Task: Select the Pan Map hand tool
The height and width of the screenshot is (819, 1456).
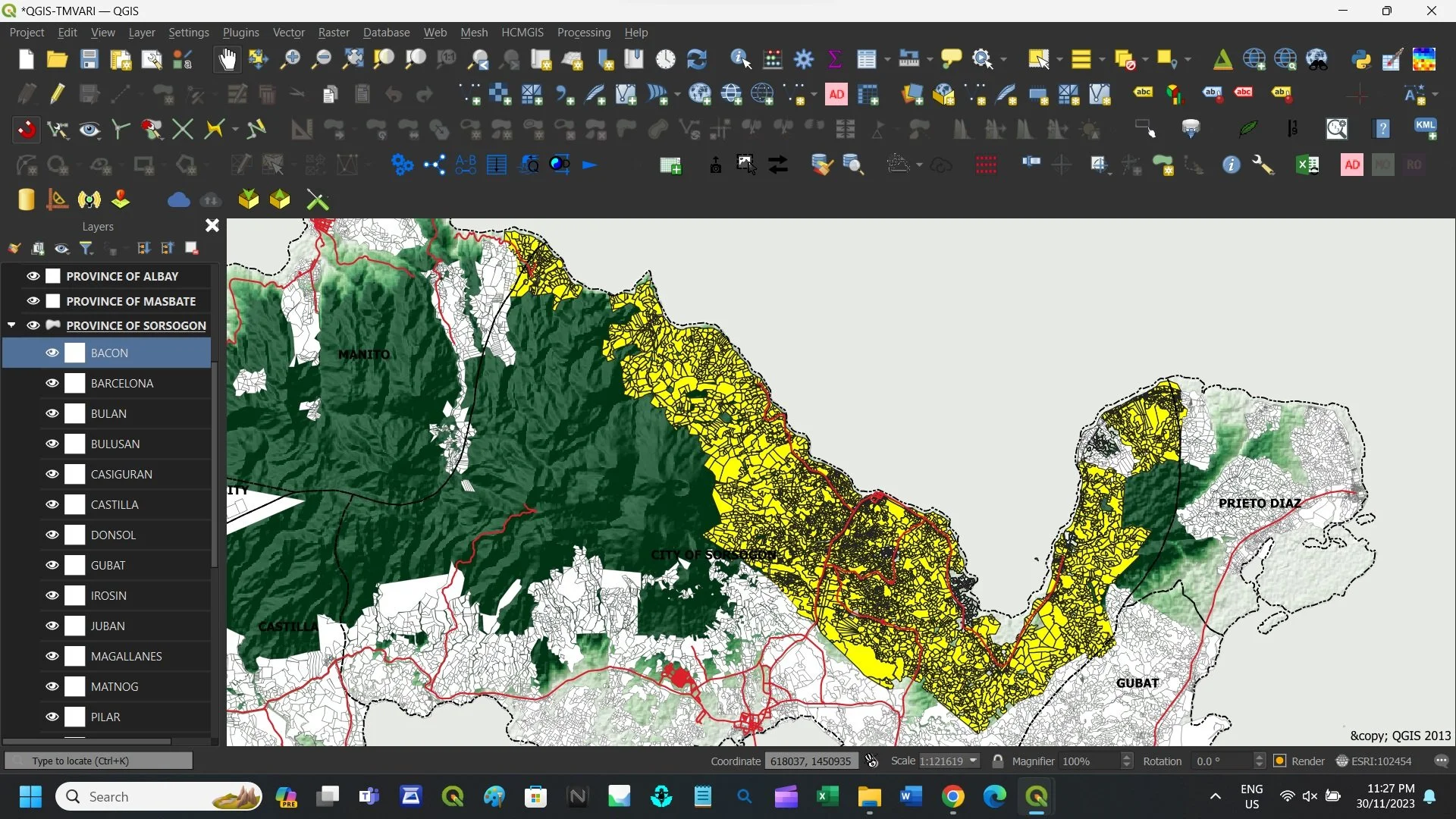Action: [227, 59]
